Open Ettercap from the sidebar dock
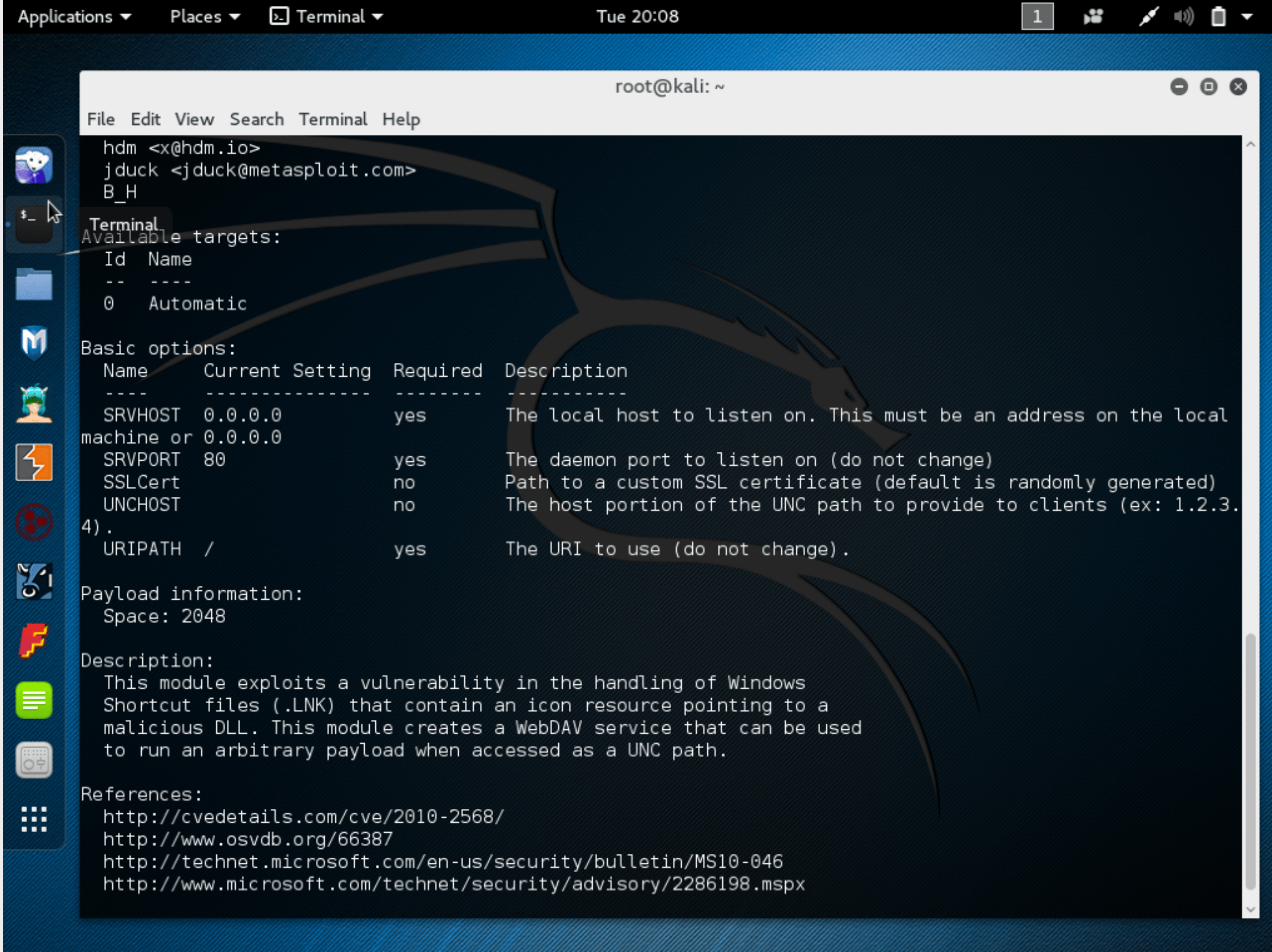 [33, 581]
